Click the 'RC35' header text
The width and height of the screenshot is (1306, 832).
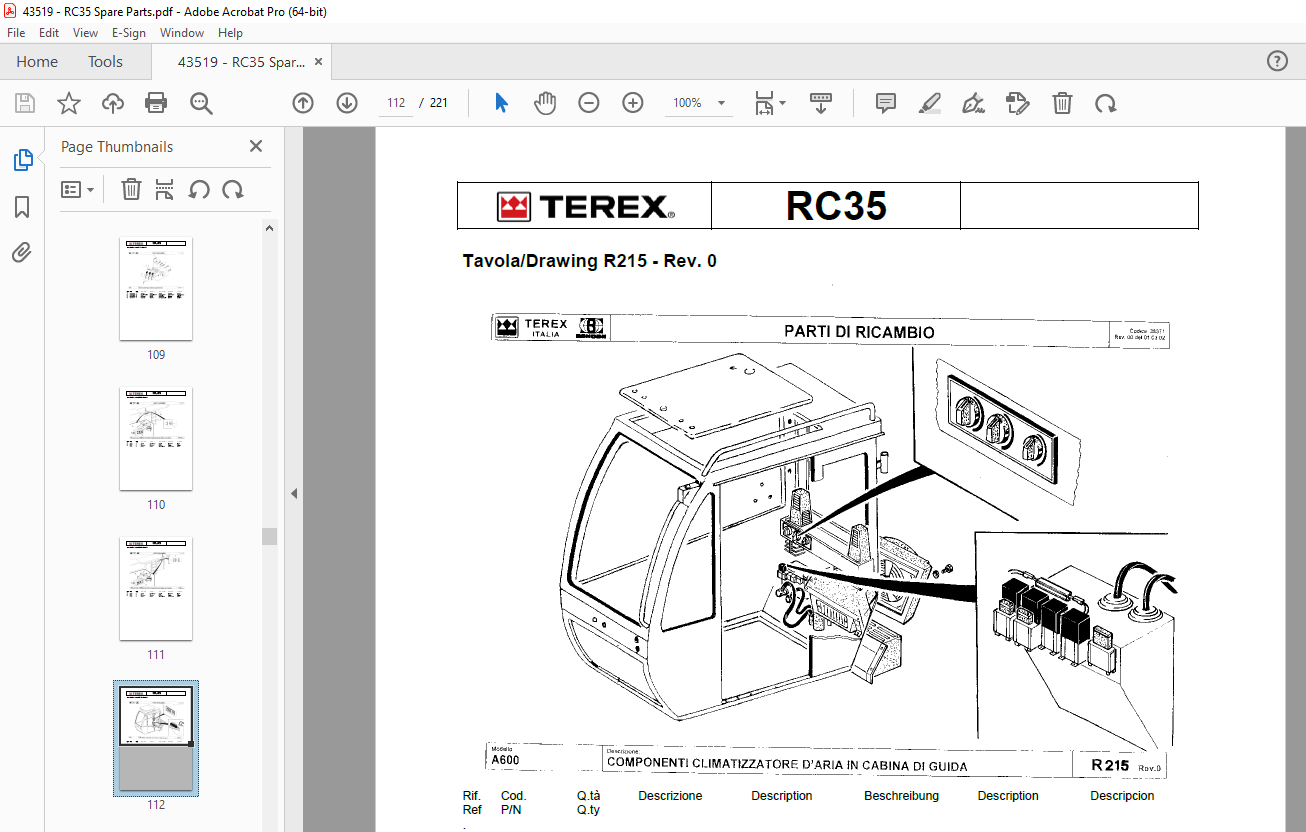(x=836, y=206)
